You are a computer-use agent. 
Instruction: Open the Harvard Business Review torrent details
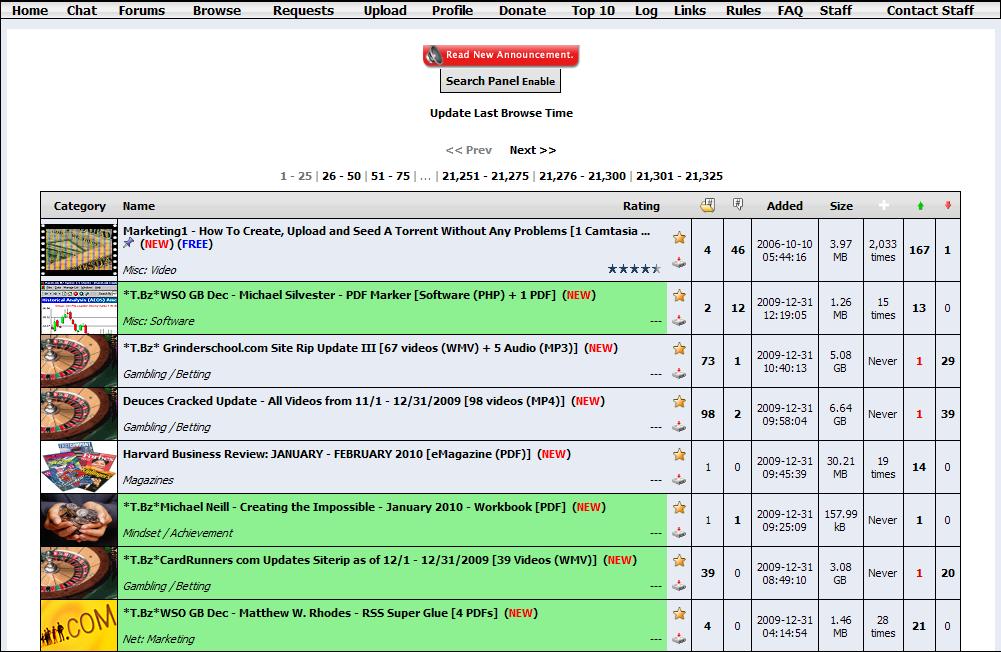(327, 454)
